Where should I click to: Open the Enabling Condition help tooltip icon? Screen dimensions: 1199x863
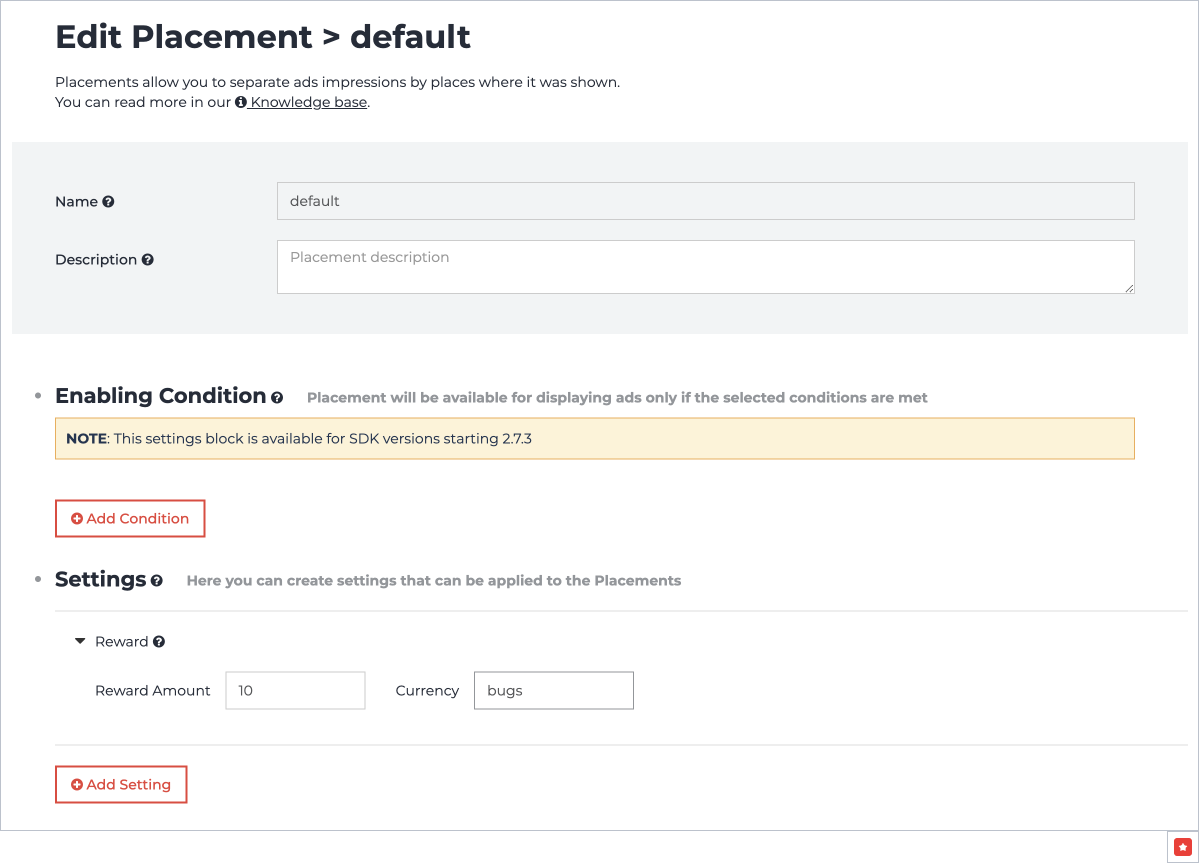point(277,398)
